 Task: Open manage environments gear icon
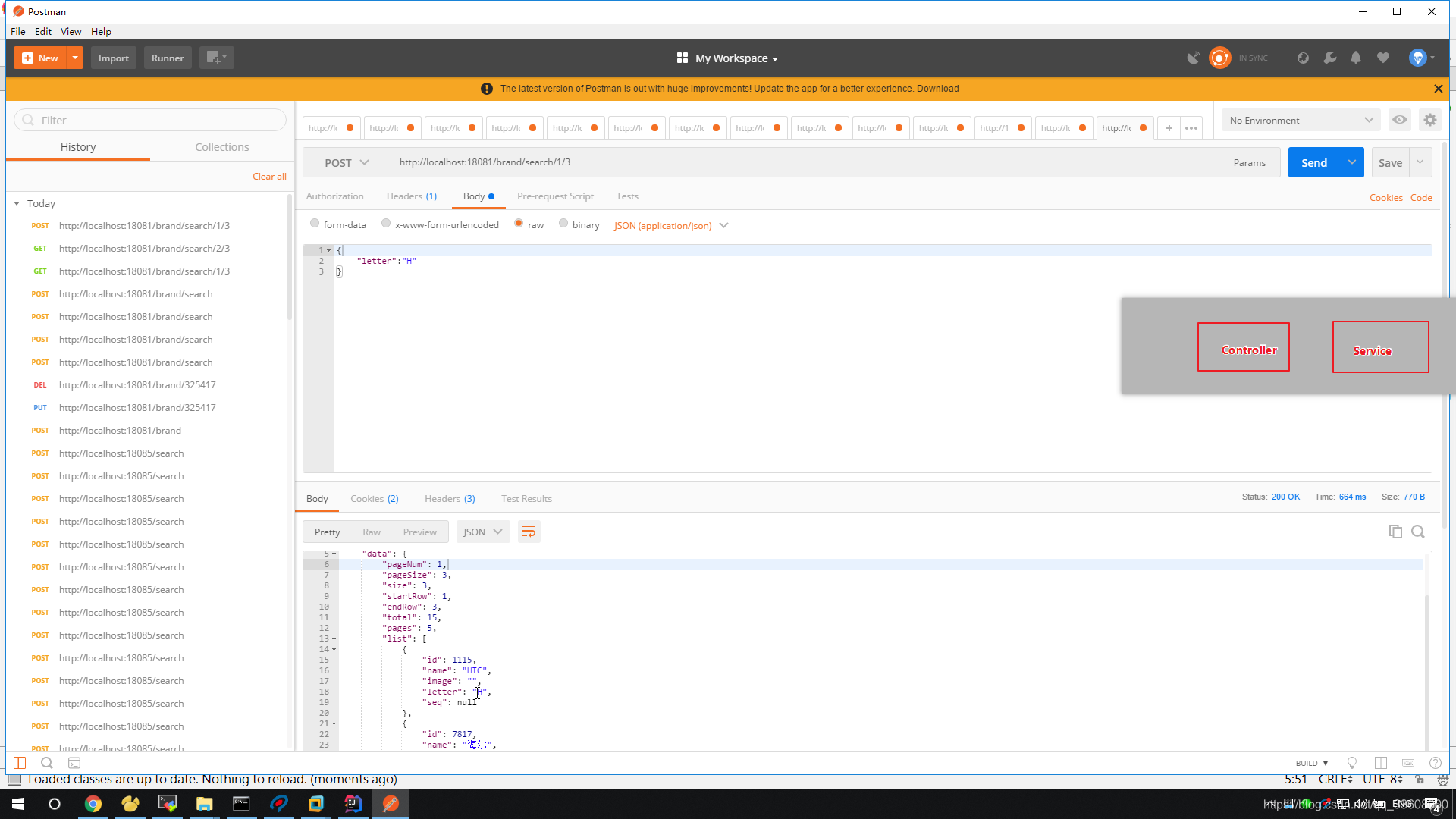coord(1429,120)
